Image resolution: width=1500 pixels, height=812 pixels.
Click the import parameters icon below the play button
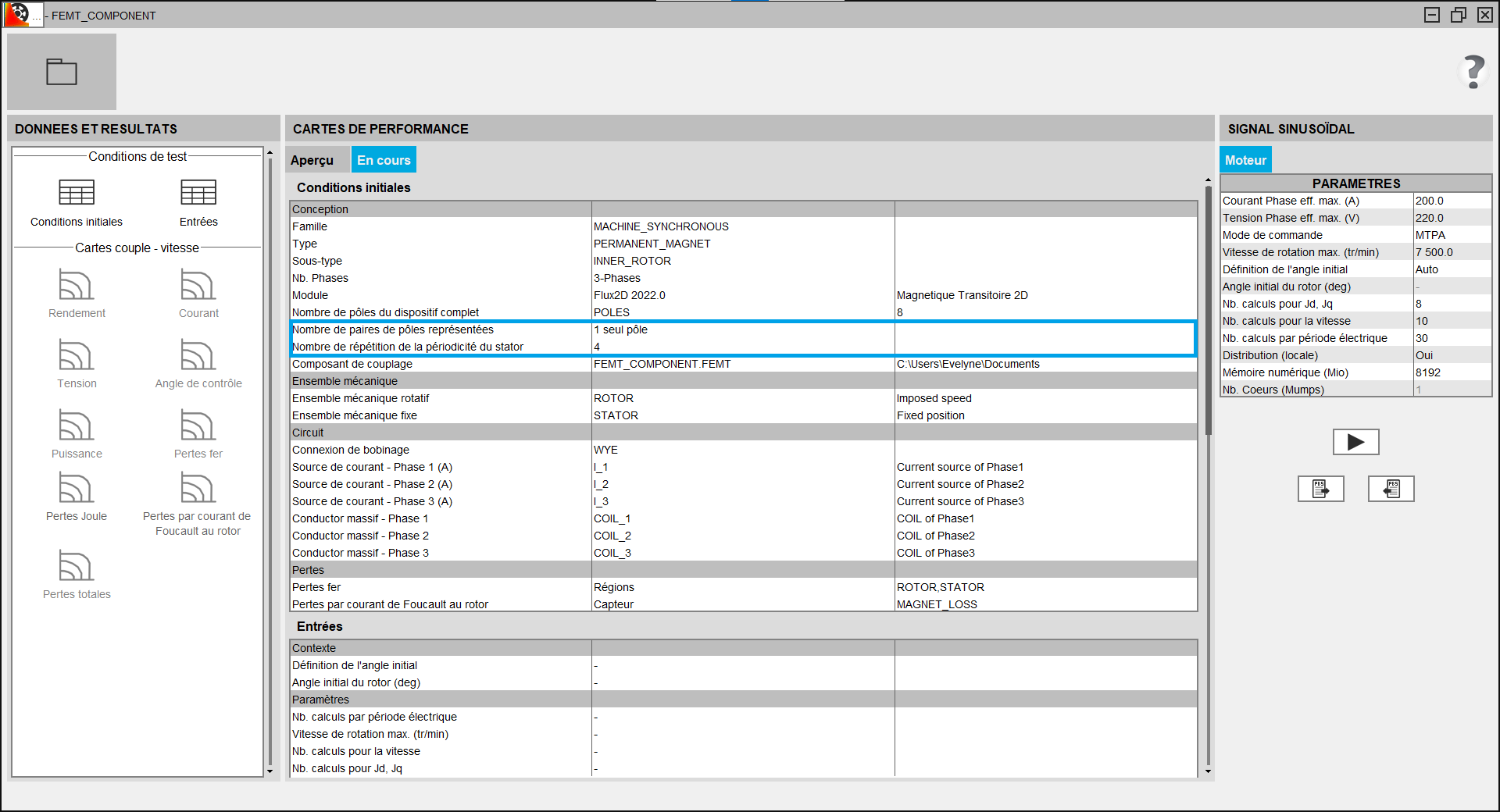point(1391,489)
